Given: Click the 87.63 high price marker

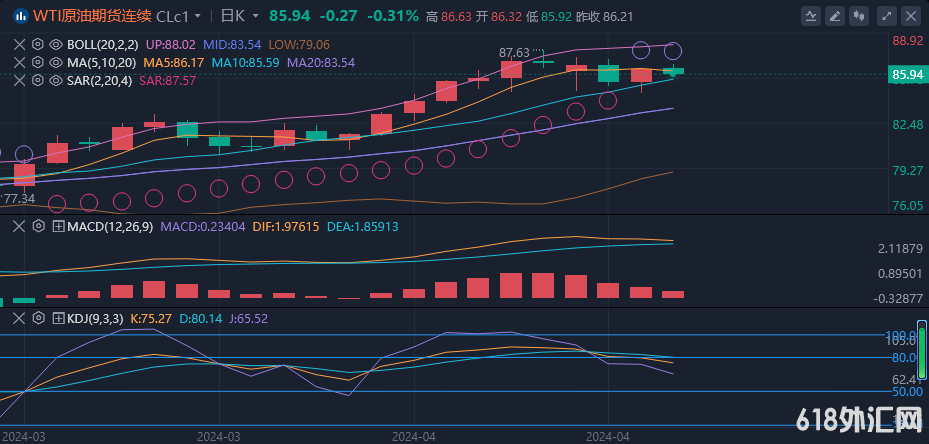Looking at the screenshot, I should pos(514,53).
